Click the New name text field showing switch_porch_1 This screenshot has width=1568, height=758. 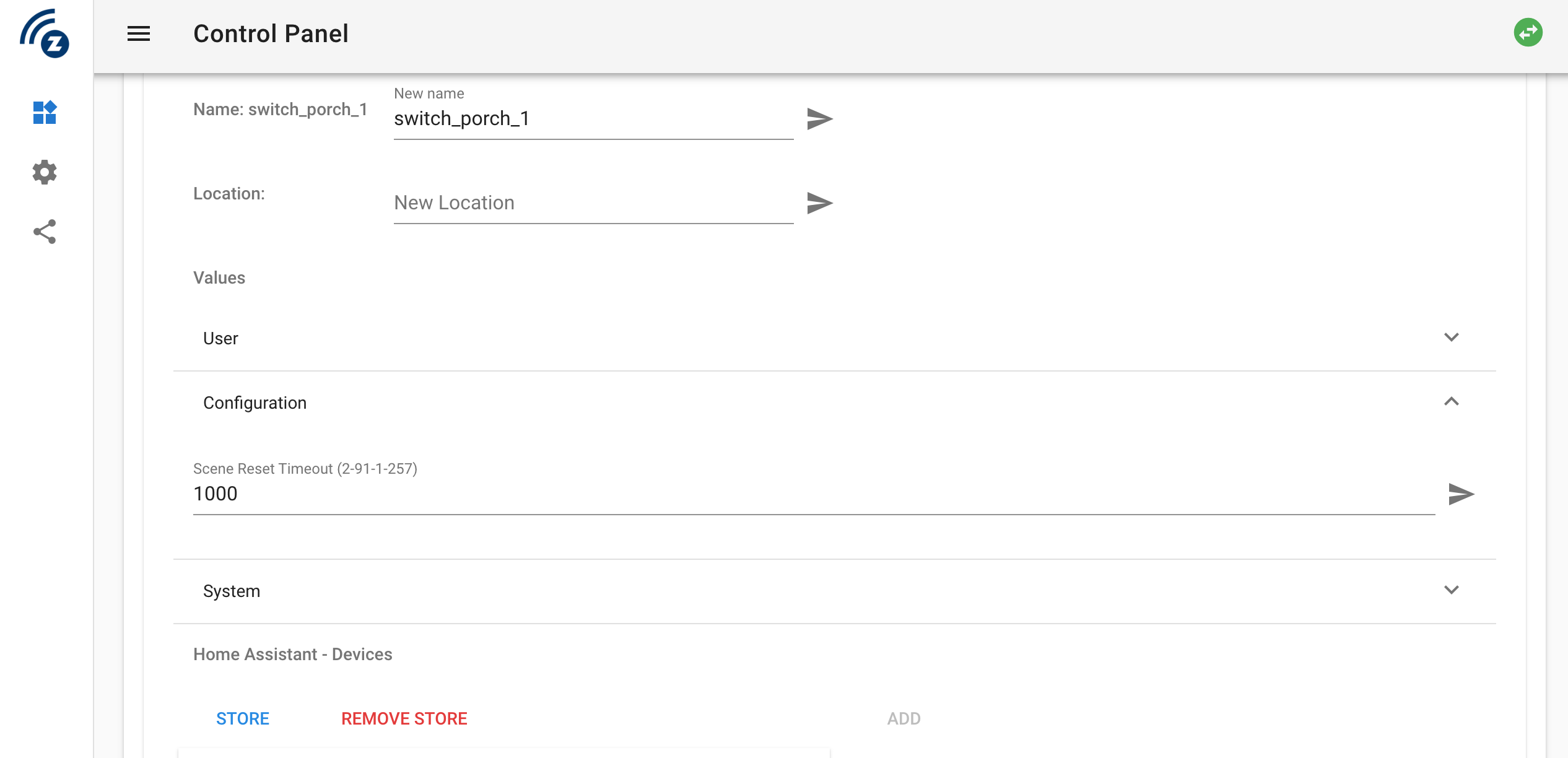[588, 119]
